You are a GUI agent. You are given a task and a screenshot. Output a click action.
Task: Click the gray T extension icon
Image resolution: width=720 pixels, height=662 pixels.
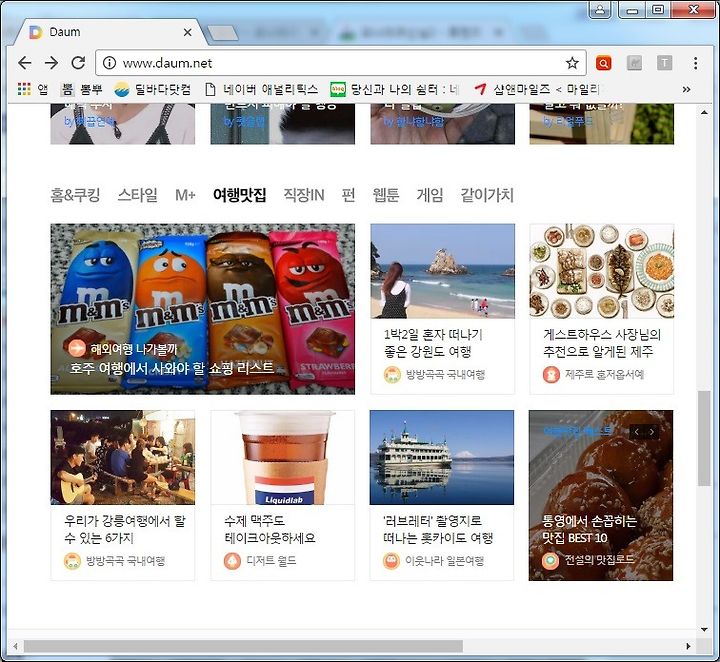click(664, 63)
